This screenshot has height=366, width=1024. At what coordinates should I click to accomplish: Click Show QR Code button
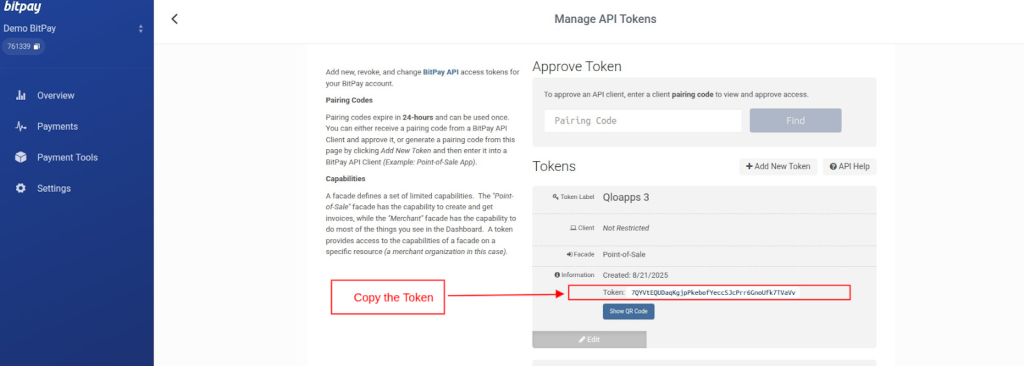628,312
